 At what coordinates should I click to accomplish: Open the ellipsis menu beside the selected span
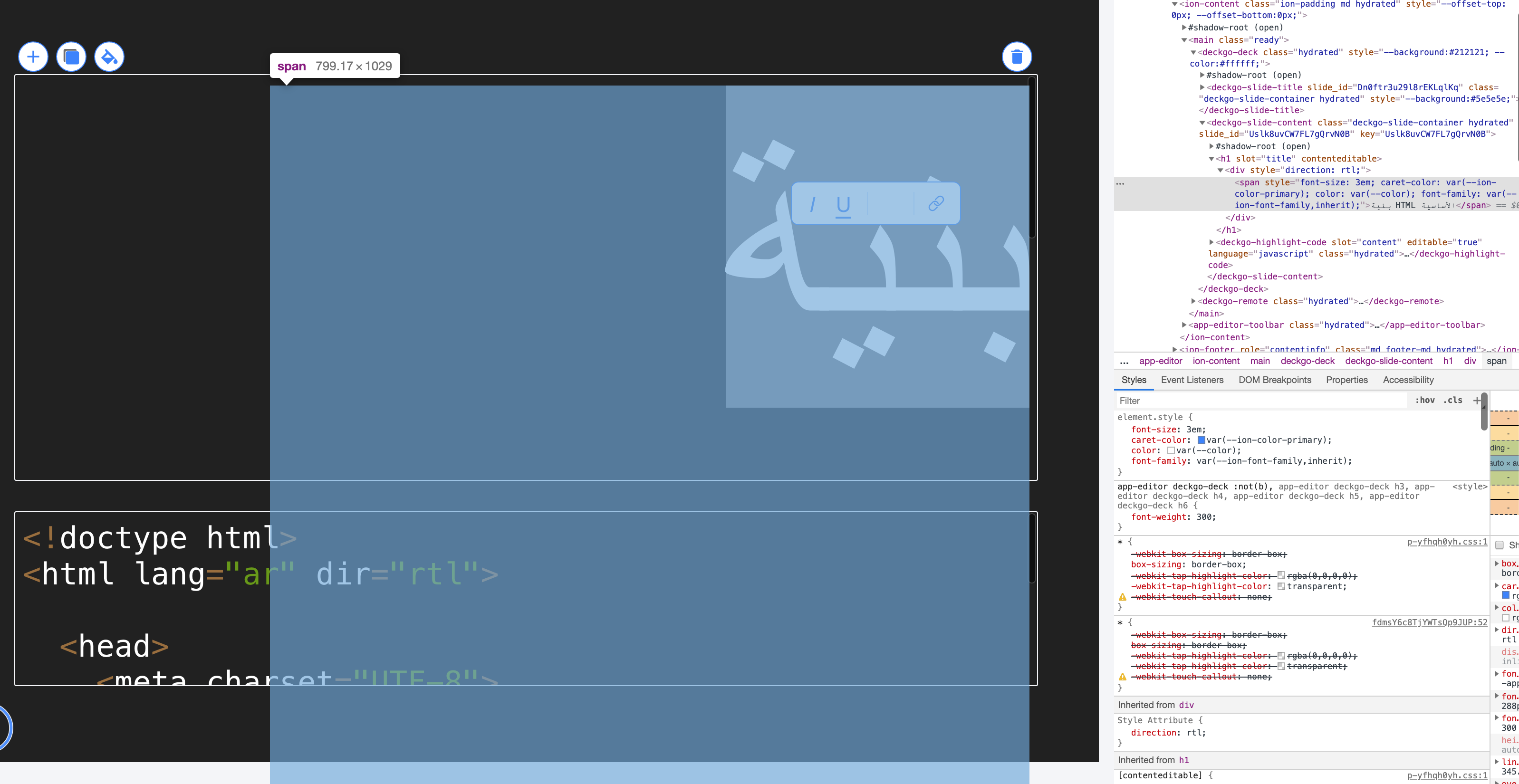(x=1120, y=183)
